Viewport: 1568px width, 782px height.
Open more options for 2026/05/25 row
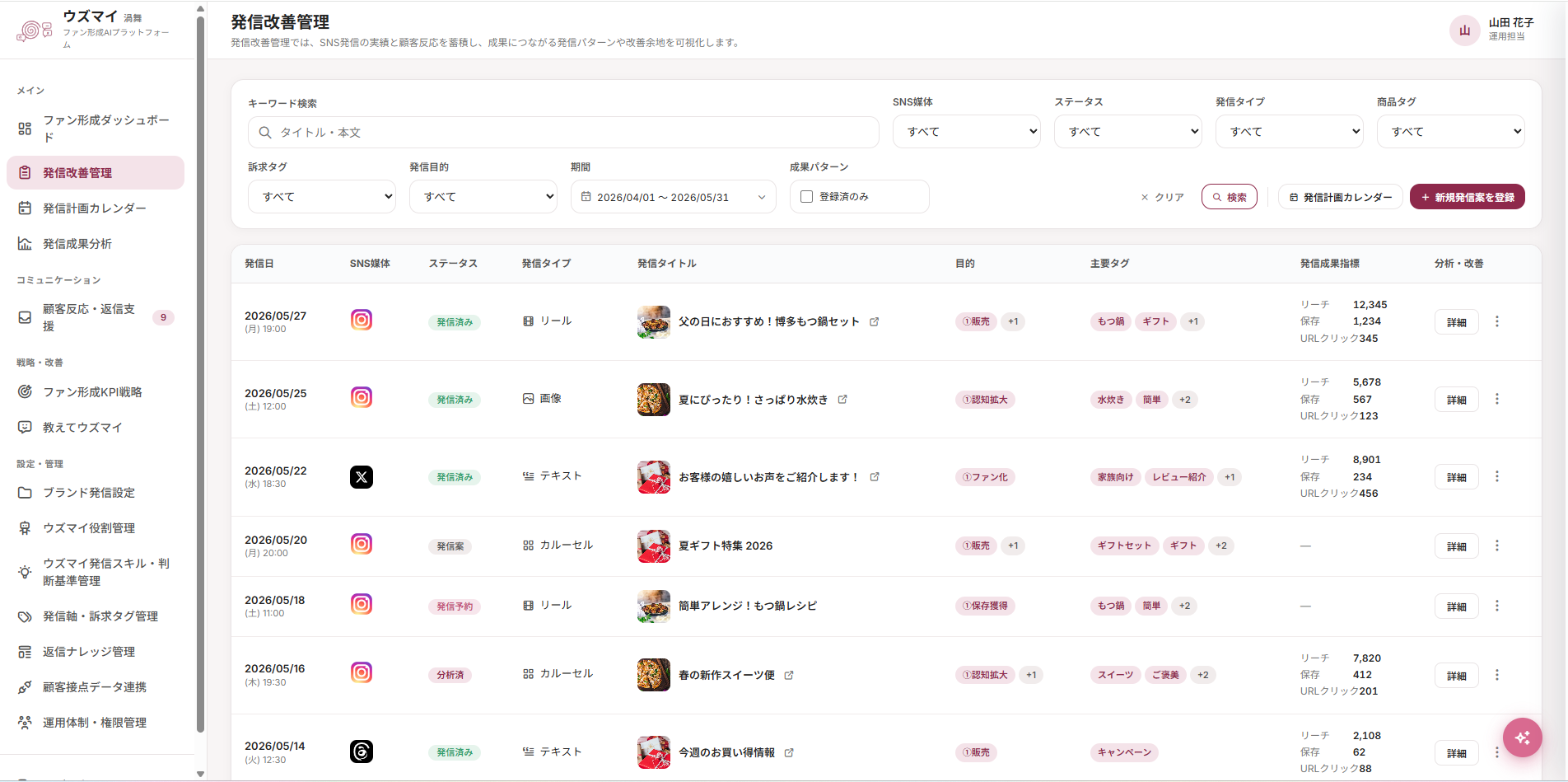(1497, 399)
